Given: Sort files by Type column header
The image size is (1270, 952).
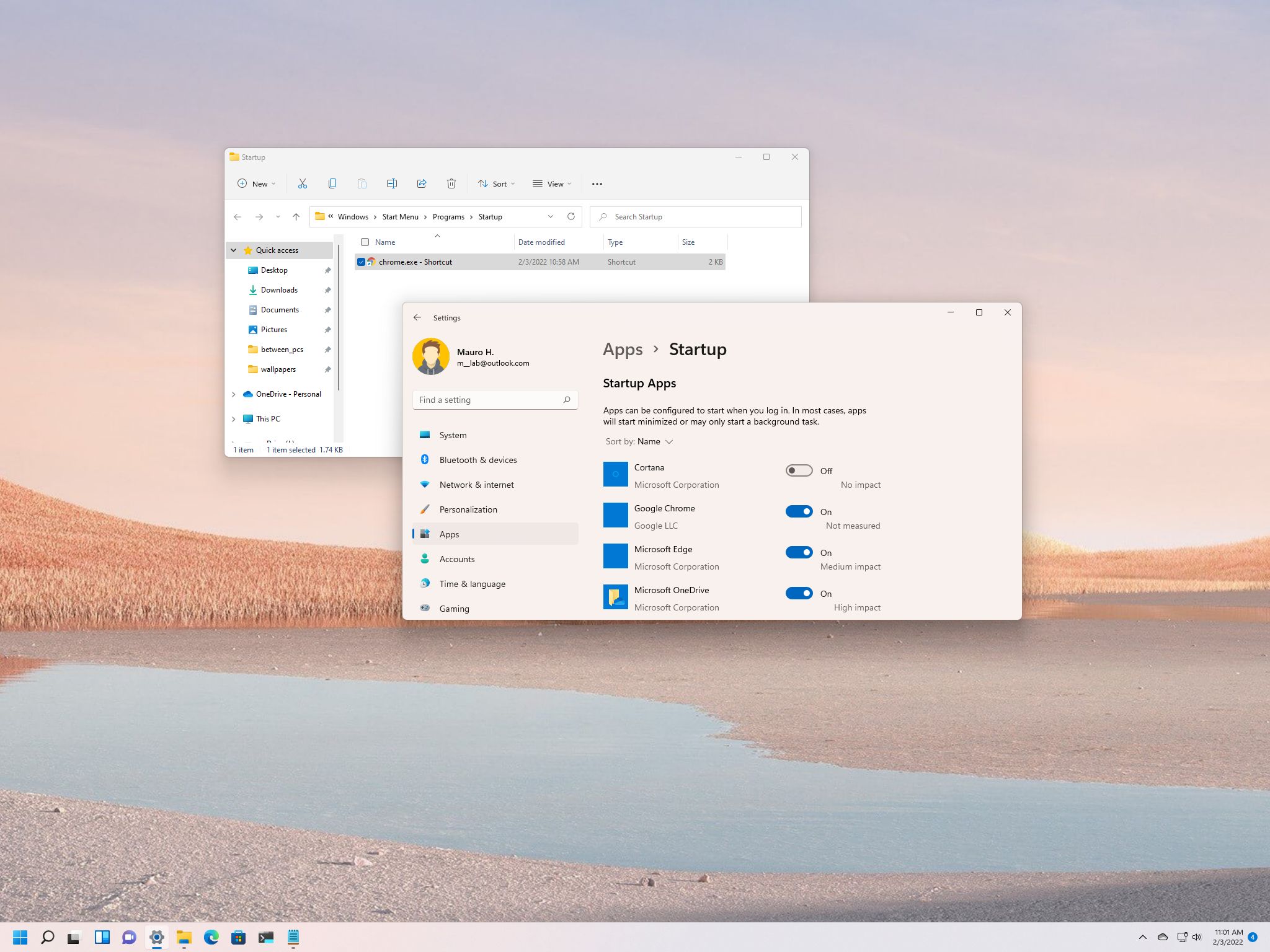Looking at the screenshot, I should (641, 242).
